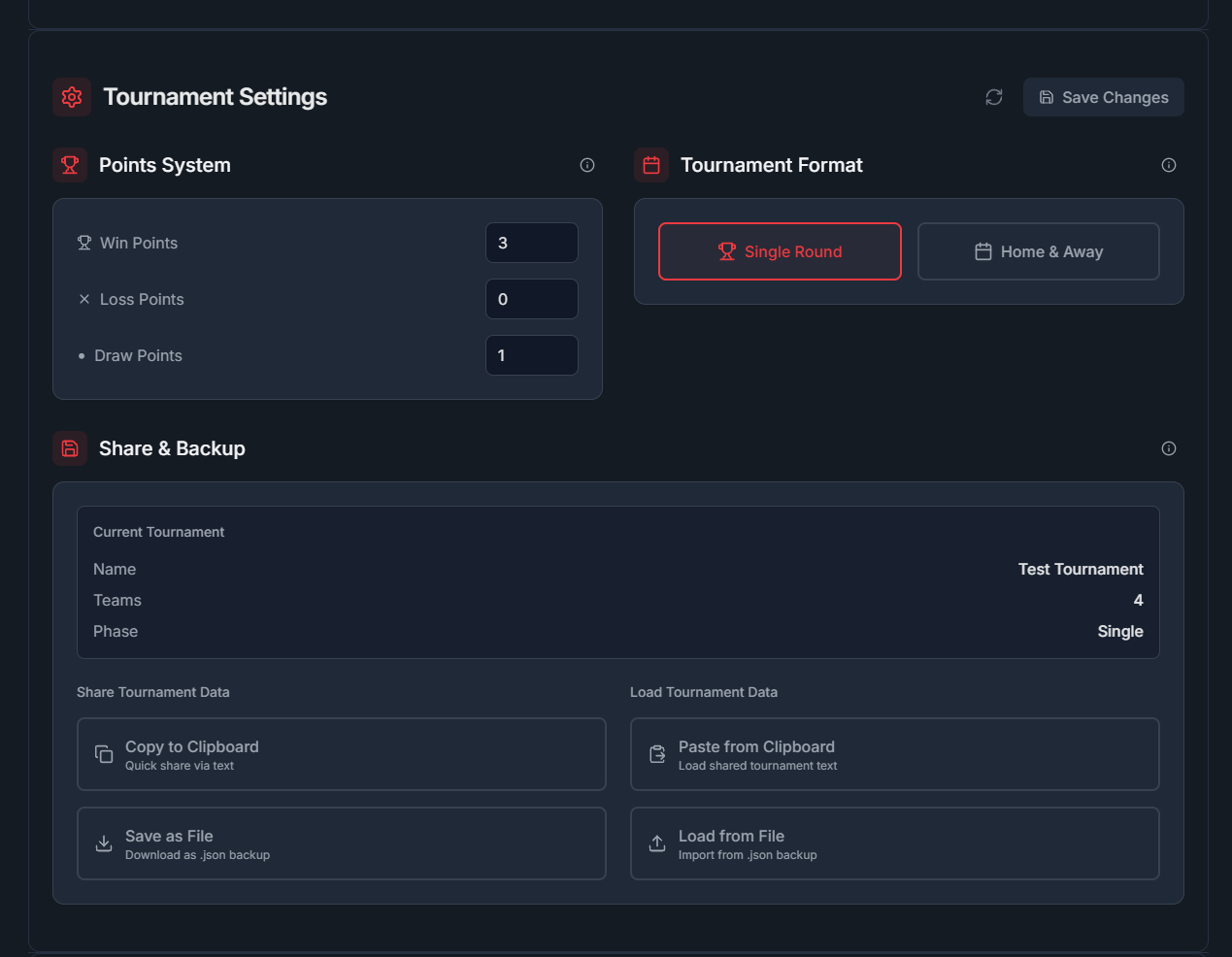Click the refresh icon beside Save Changes
Screen dimensions: 1232x957
[993, 97]
